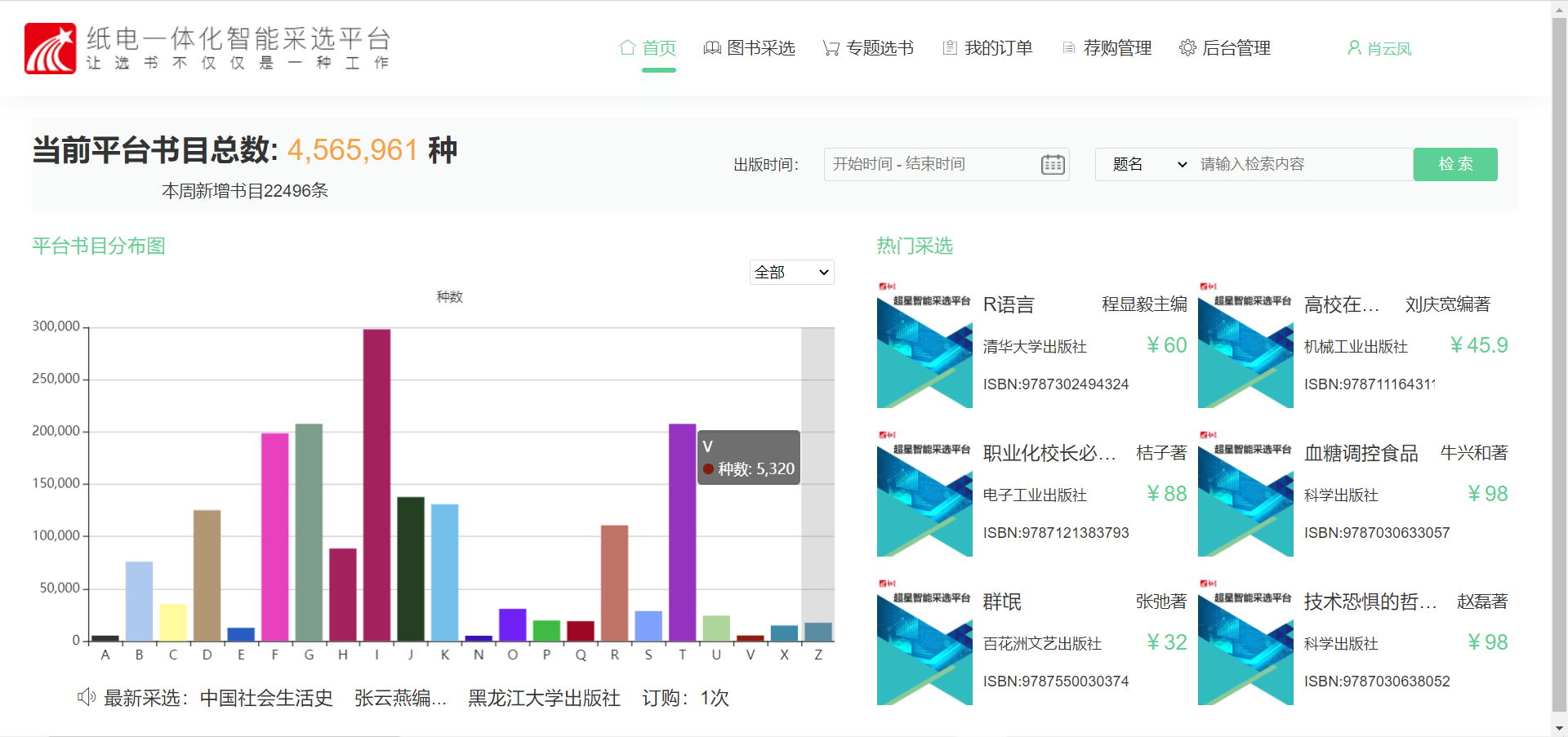Click the clipboard icon beside 我的订单
Viewport: 1568px width, 737px height.
tap(950, 48)
